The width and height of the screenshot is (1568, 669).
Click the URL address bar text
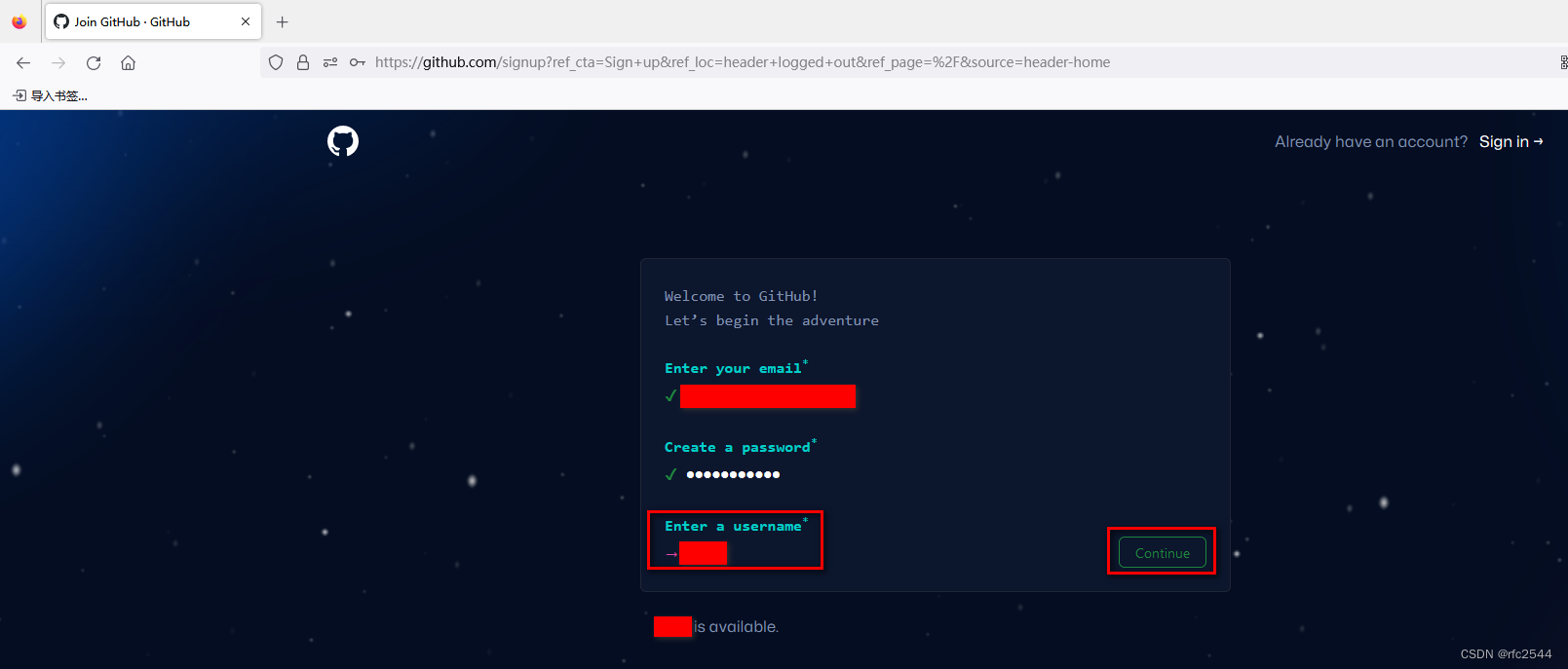pos(743,62)
